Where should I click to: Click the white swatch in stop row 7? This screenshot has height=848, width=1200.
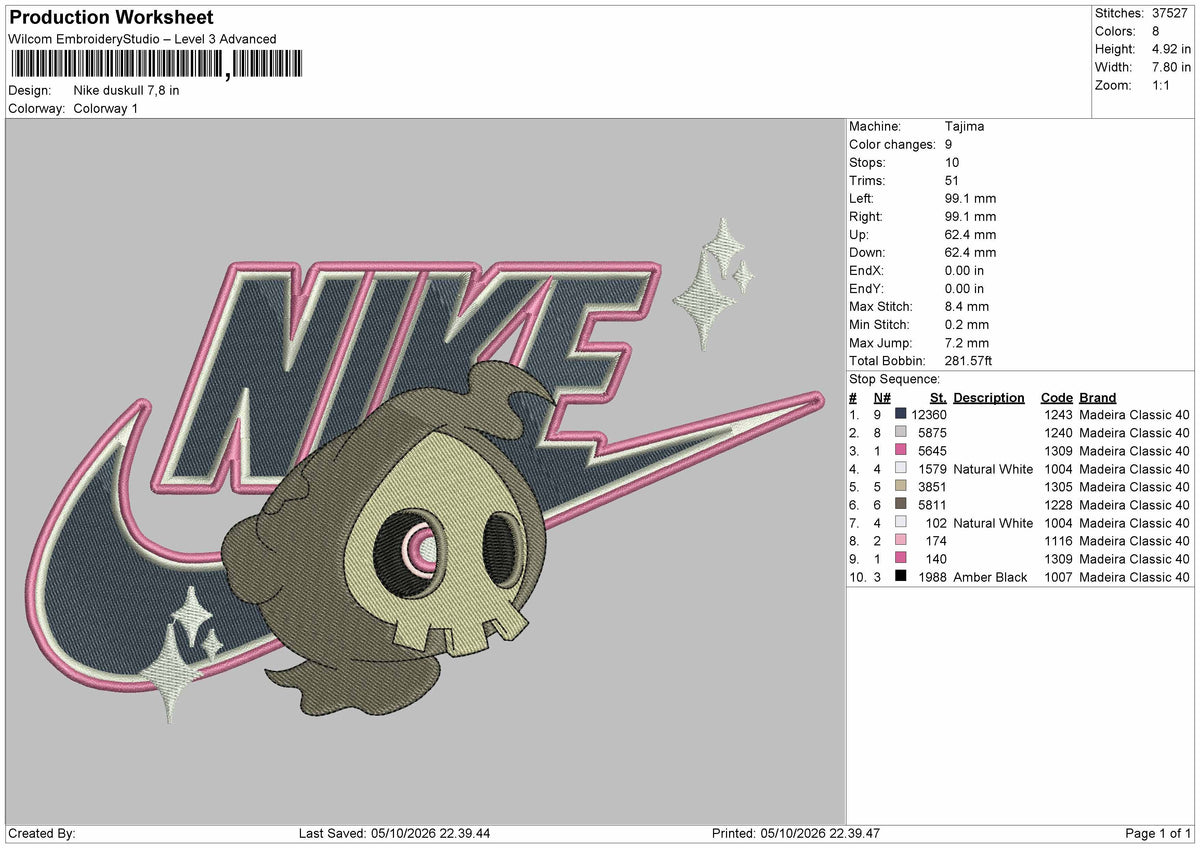[901, 523]
